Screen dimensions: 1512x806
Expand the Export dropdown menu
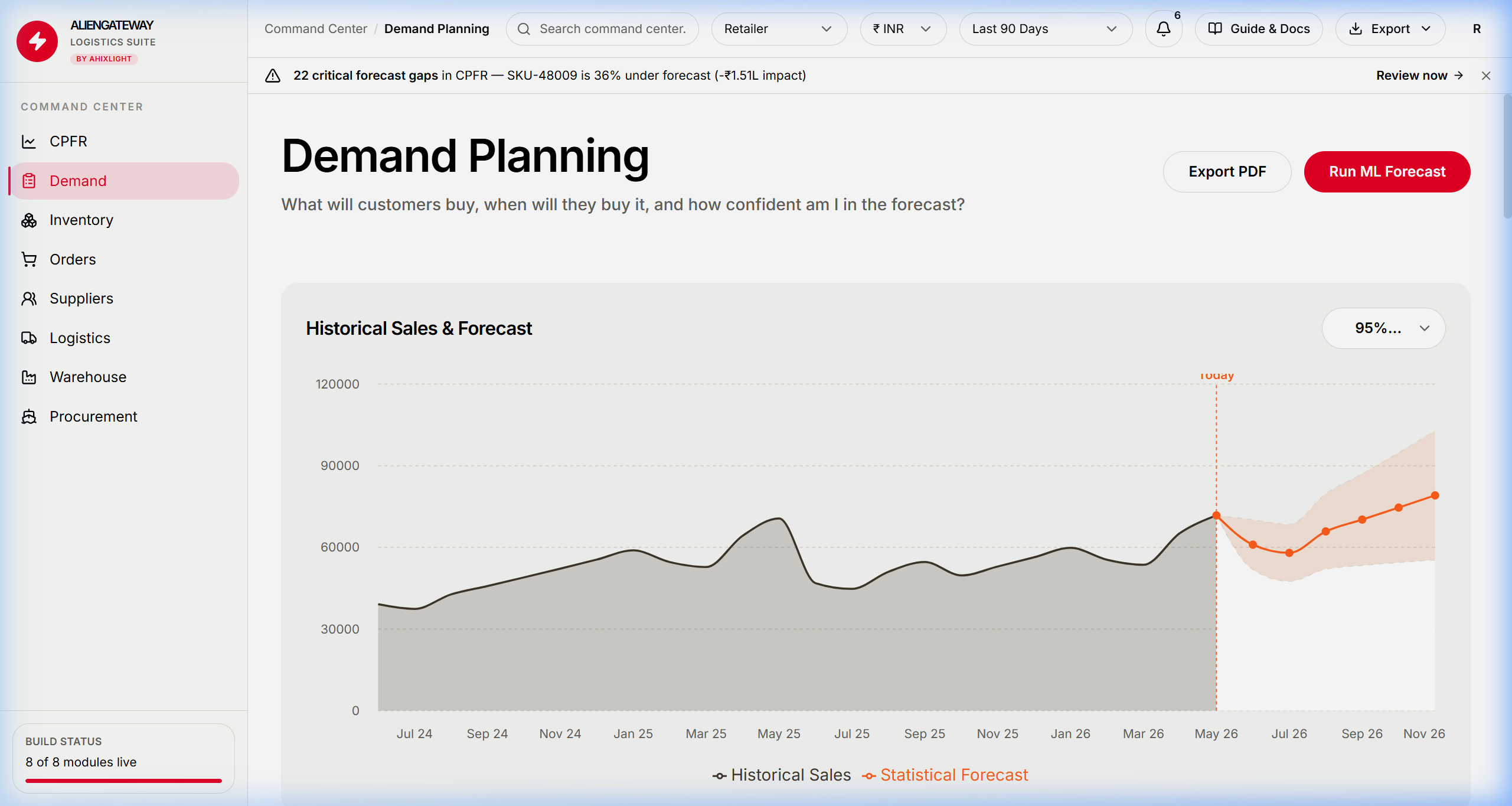pyautogui.click(x=1390, y=29)
